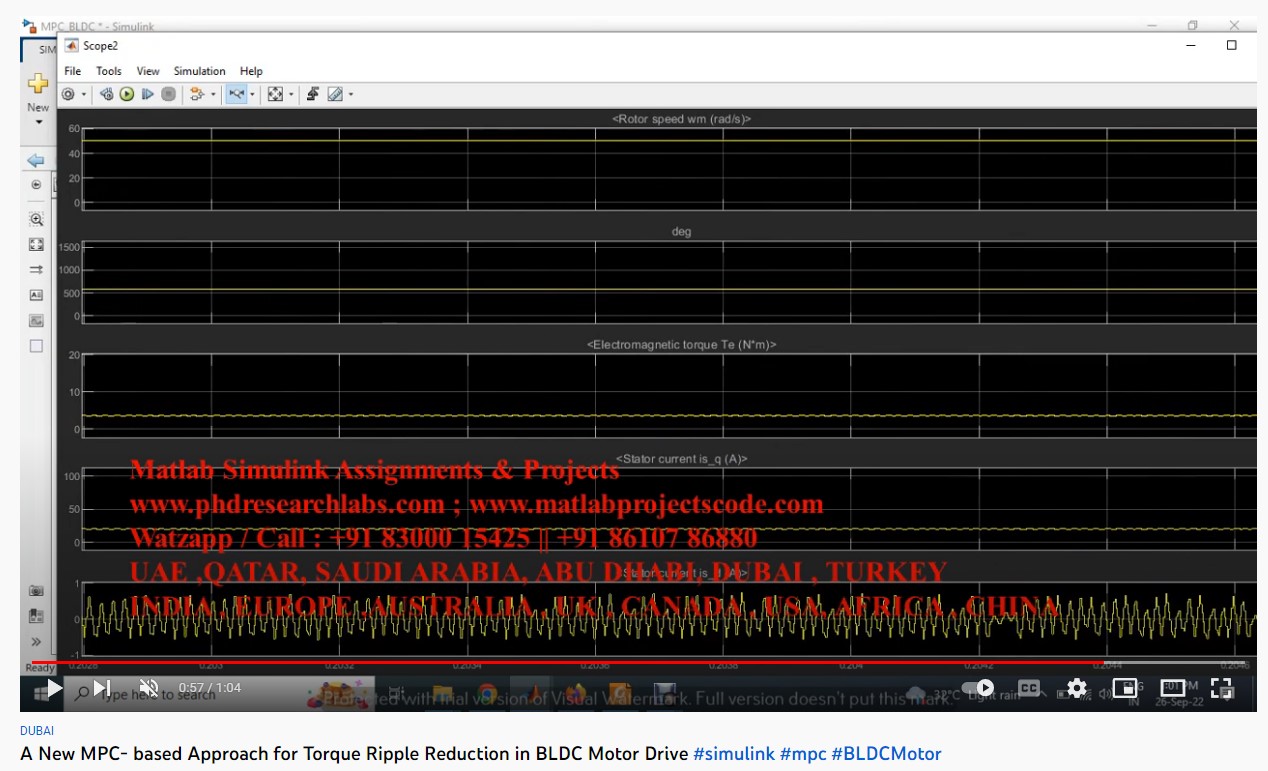Open the #simulink hashtag link

[734, 754]
